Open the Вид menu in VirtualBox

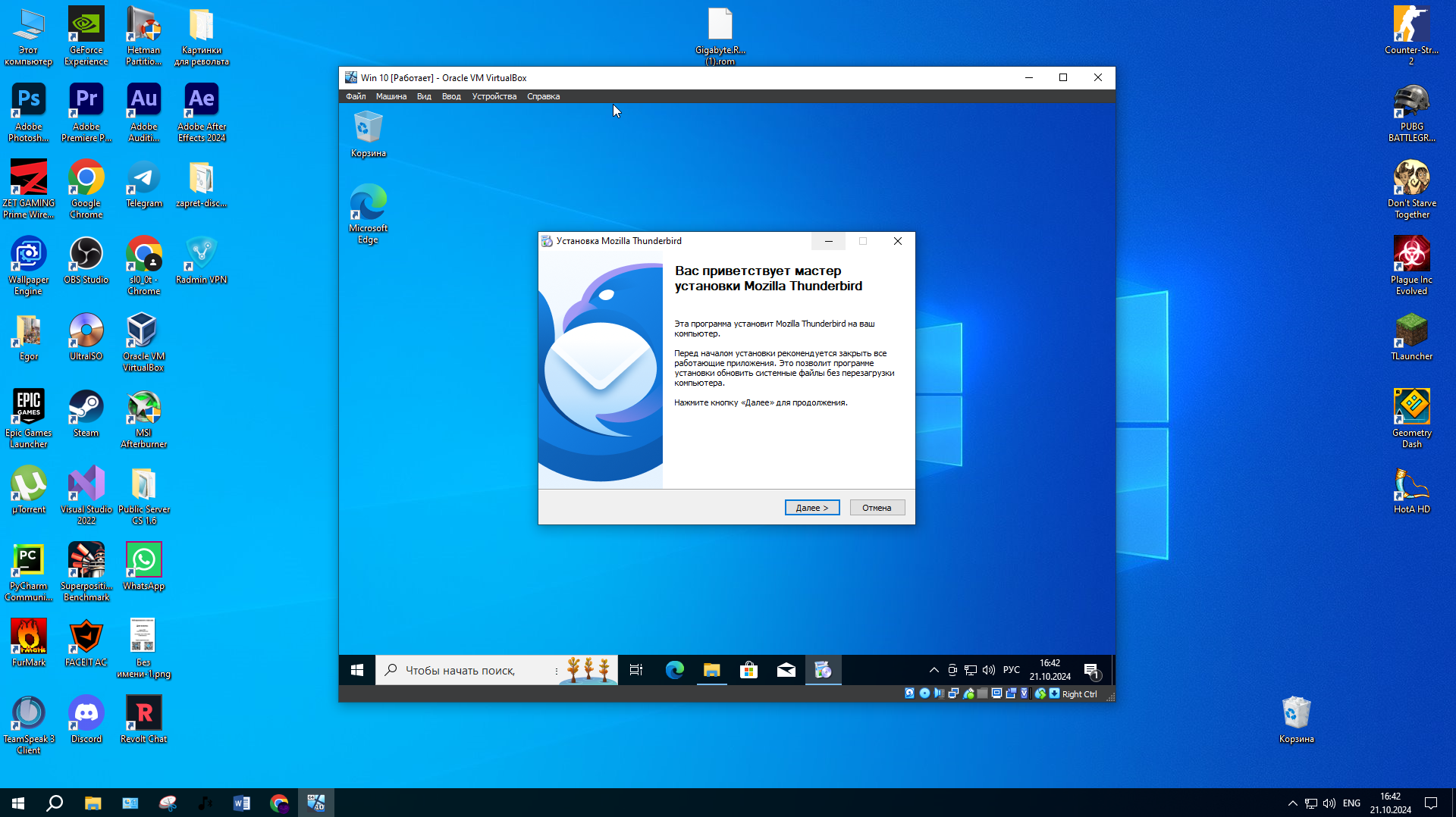424,96
